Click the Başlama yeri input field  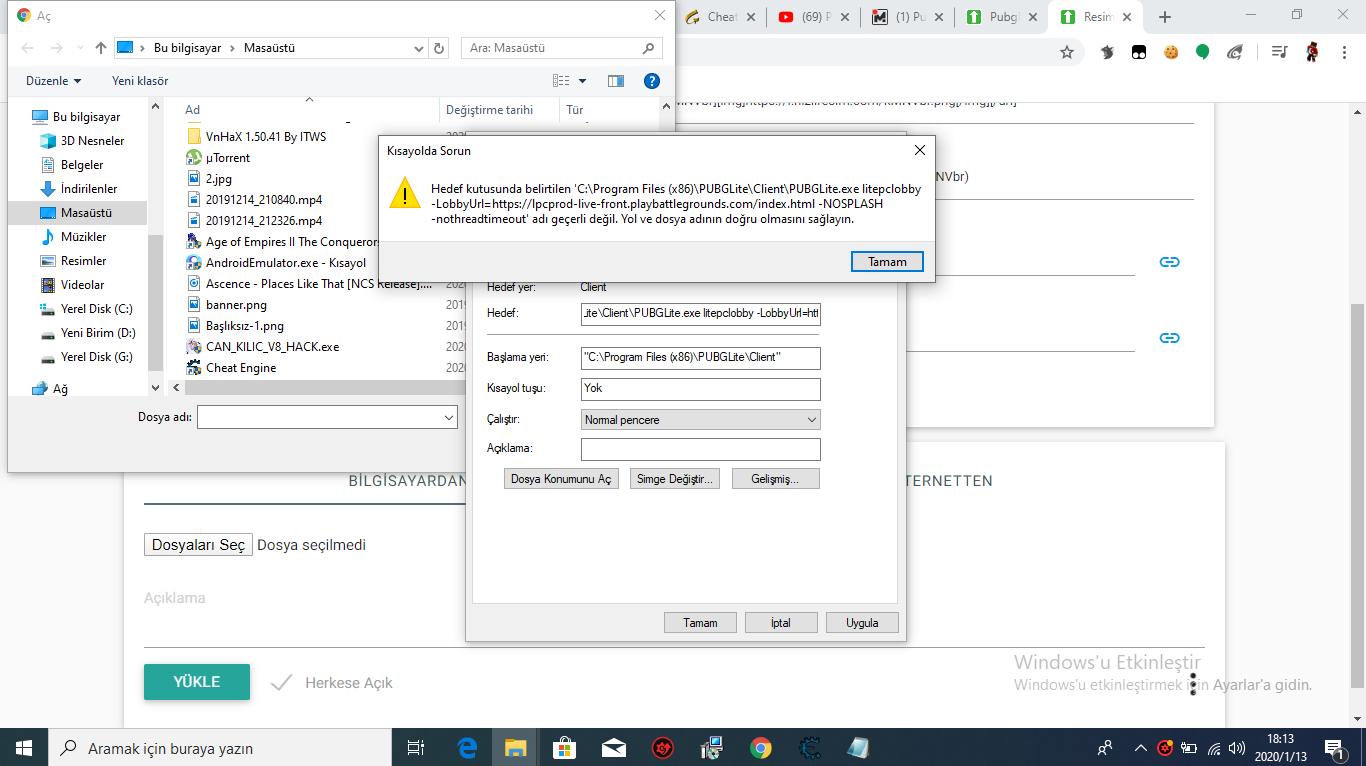click(x=700, y=357)
